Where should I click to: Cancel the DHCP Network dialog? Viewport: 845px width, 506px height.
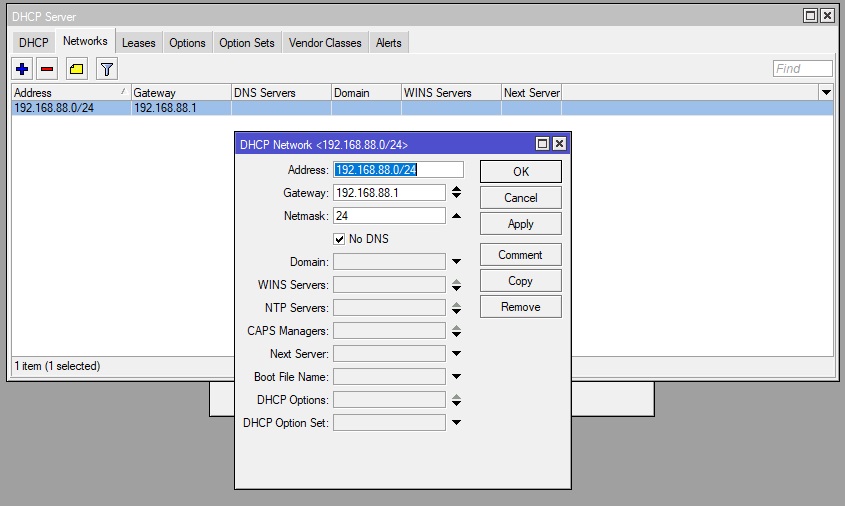pos(521,198)
